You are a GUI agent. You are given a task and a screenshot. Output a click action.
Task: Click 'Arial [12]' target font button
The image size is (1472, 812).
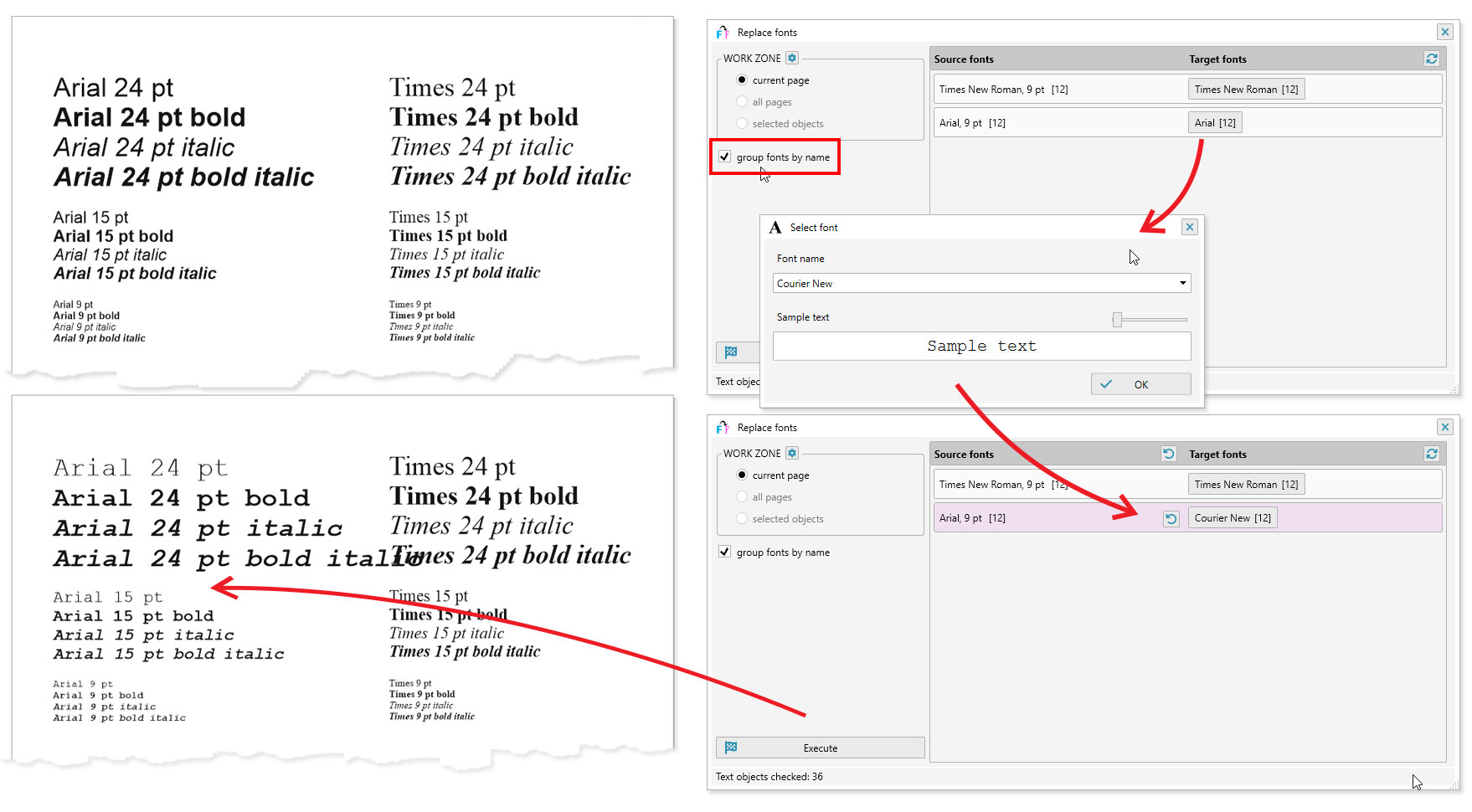1215,123
